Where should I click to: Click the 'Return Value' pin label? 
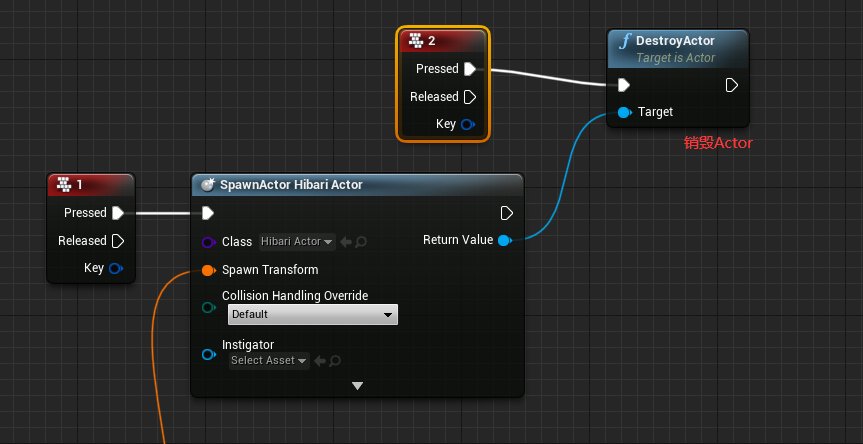coord(458,240)
